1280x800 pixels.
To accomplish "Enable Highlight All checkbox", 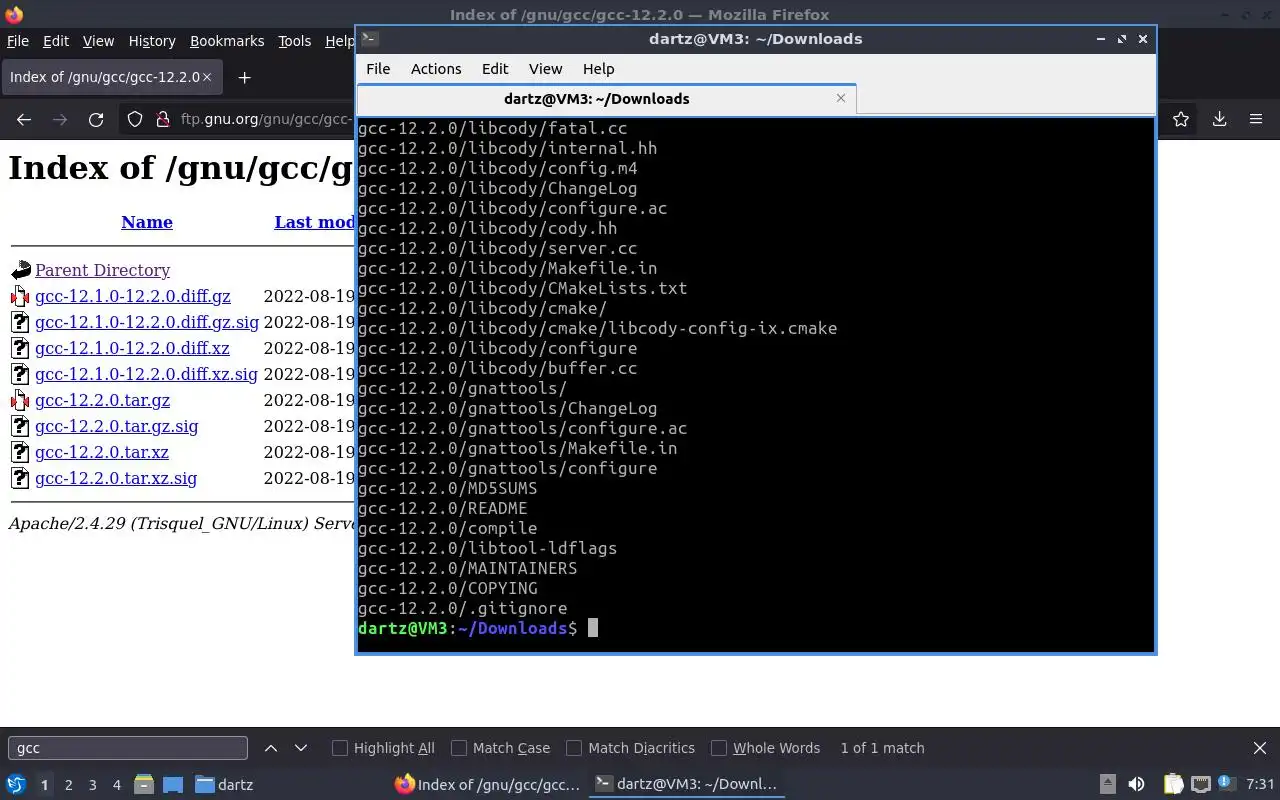I will [x=340, y=748].
